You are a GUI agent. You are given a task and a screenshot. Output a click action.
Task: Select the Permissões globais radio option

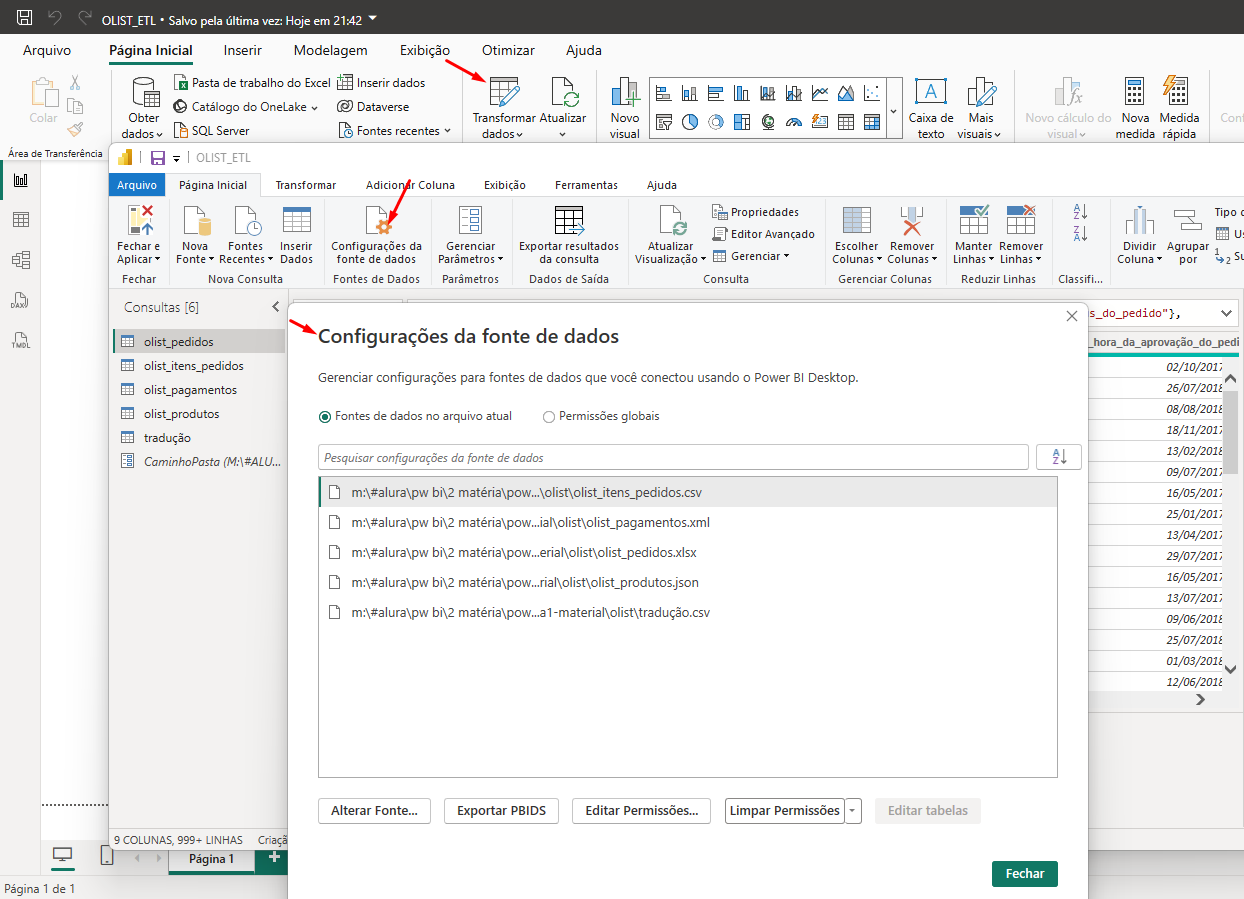pos(601,416)
